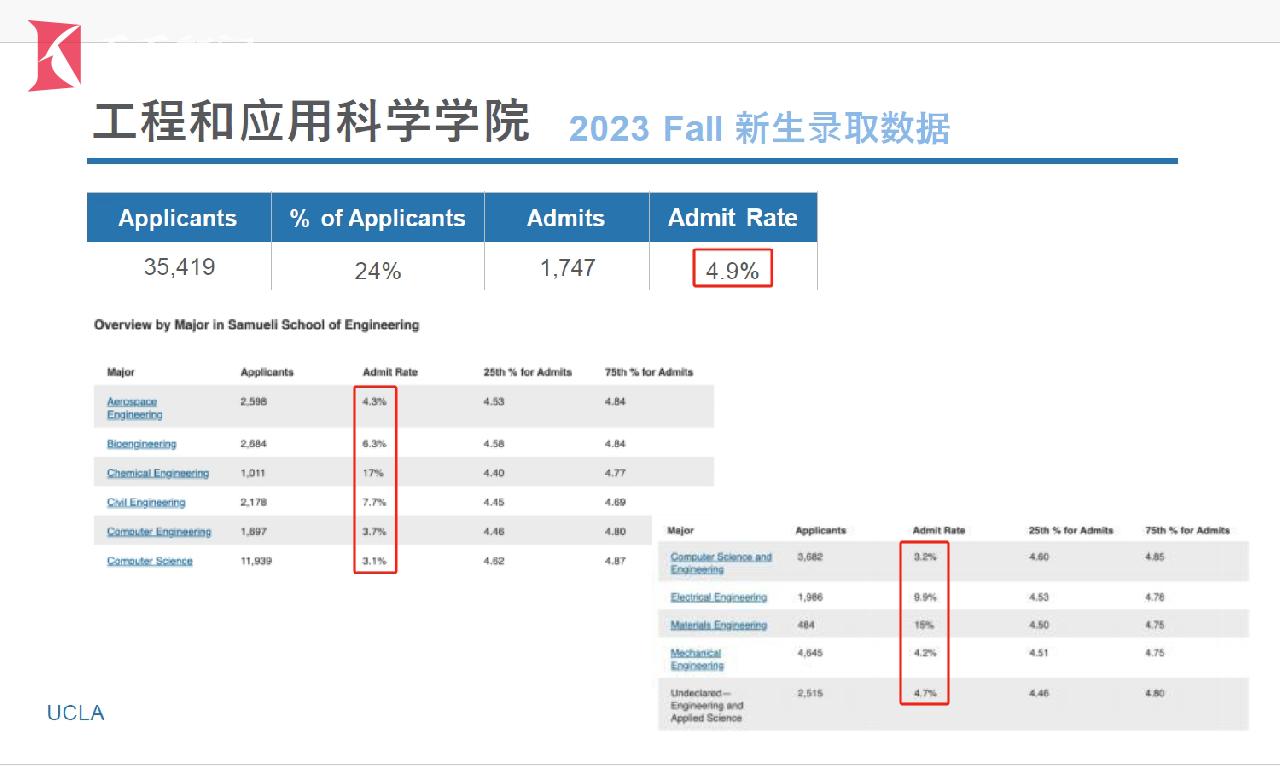Screen dimensions: 1280x766
Task: Select Bioengineering admit rate 6.3%
Action: (x=375, y=444)
